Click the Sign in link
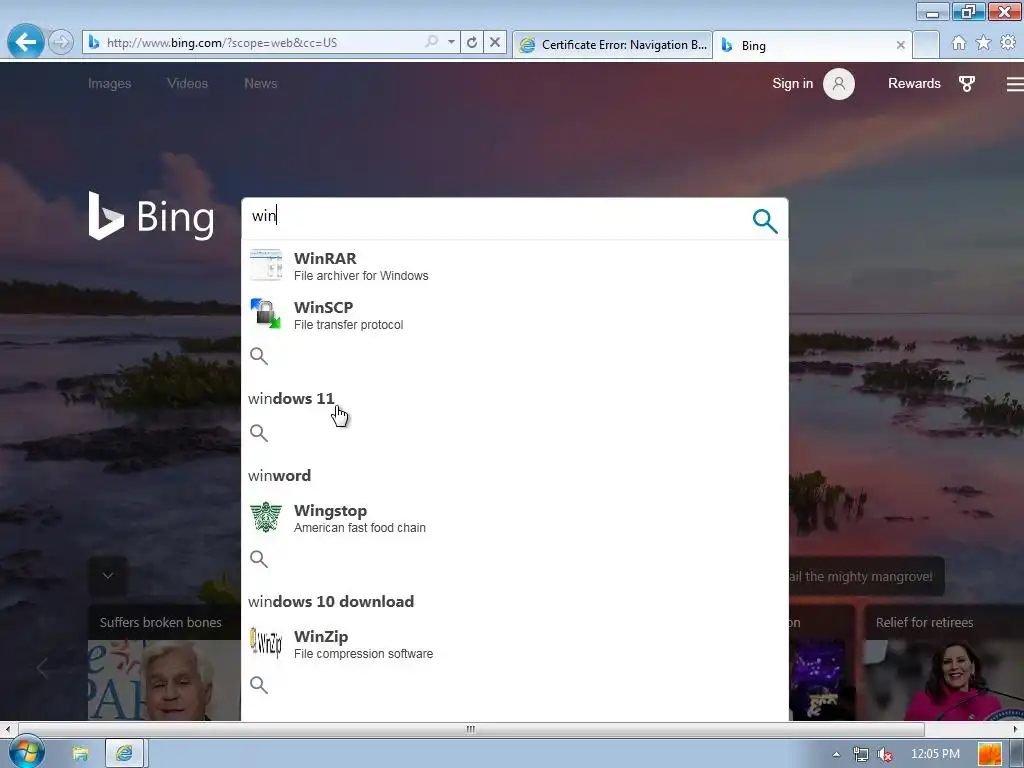The image size is (1024, 768). 792,84
